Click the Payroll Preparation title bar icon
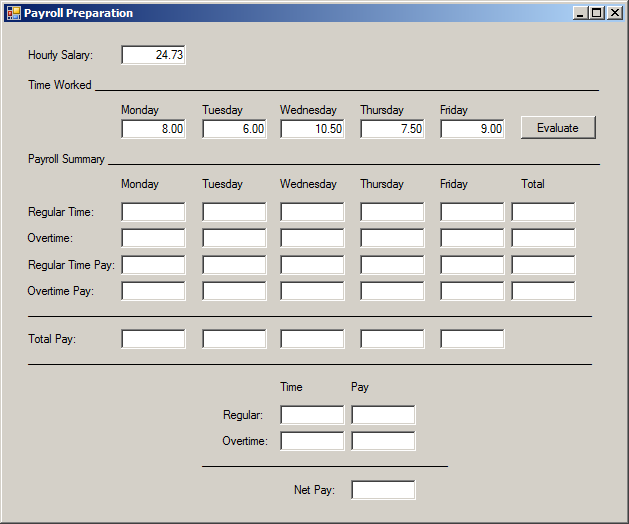The image size is (629, 524). pyautogui.click(x=14, y=13)
